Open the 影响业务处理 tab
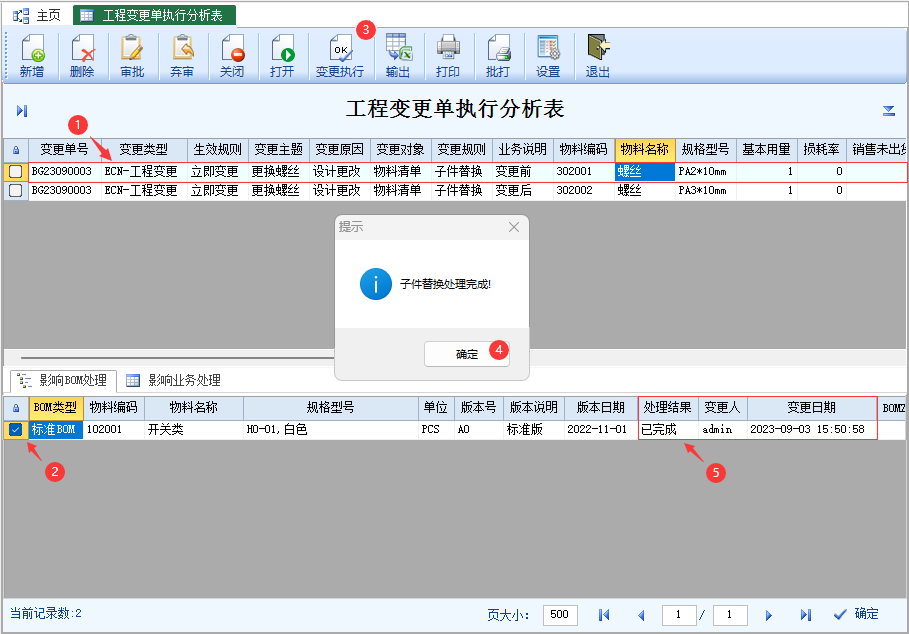909x634 pixels. [174, 380]
